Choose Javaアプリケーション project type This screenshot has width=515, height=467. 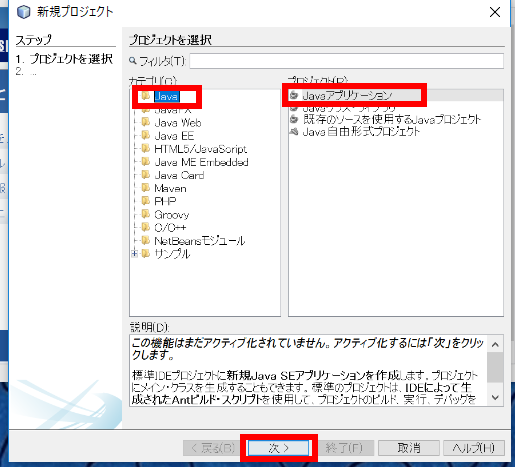(347, 95)
